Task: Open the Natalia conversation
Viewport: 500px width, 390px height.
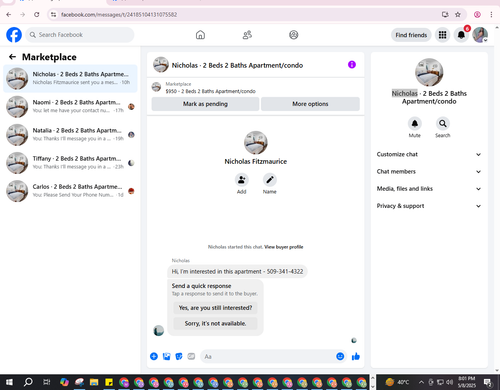Action: point(70,135)
